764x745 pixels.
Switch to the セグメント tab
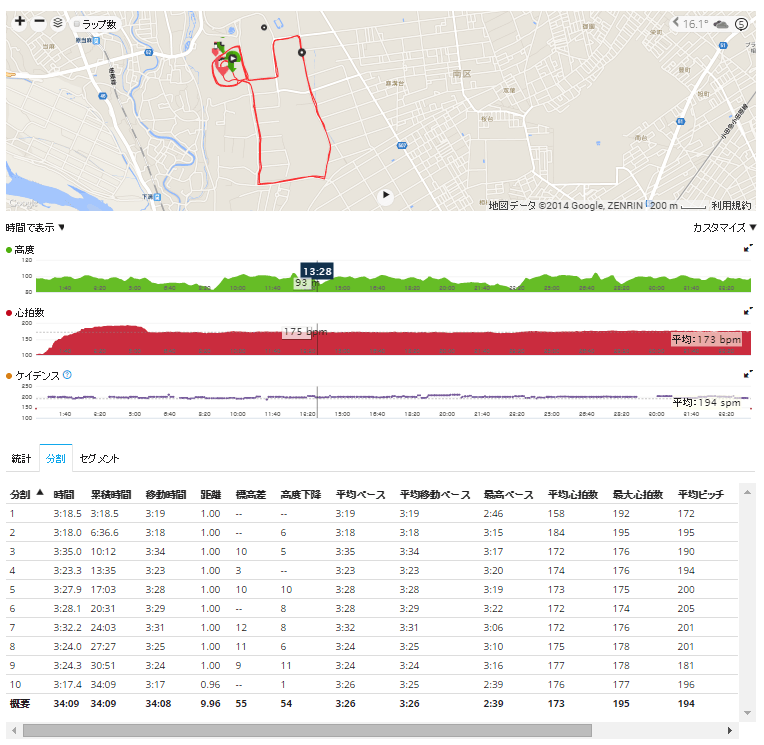pos(100,458)
